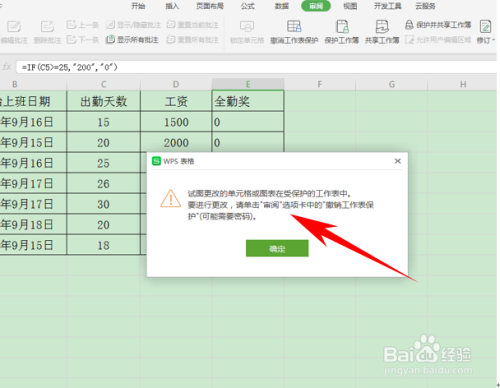
Task: Click the 删除批注 icon
Action: pos(47,27)
